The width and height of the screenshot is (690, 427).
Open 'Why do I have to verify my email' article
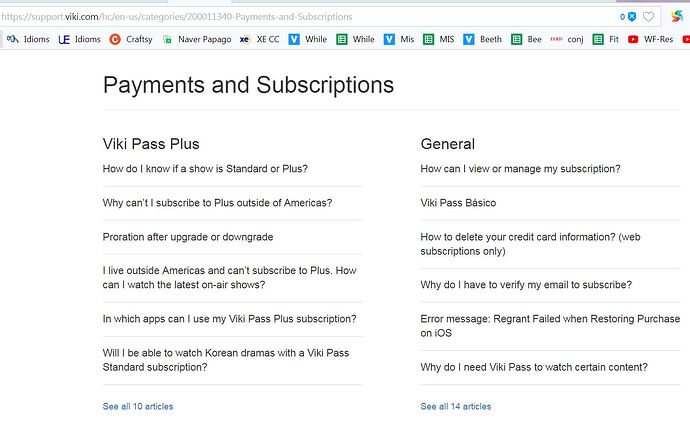(526, 285)
